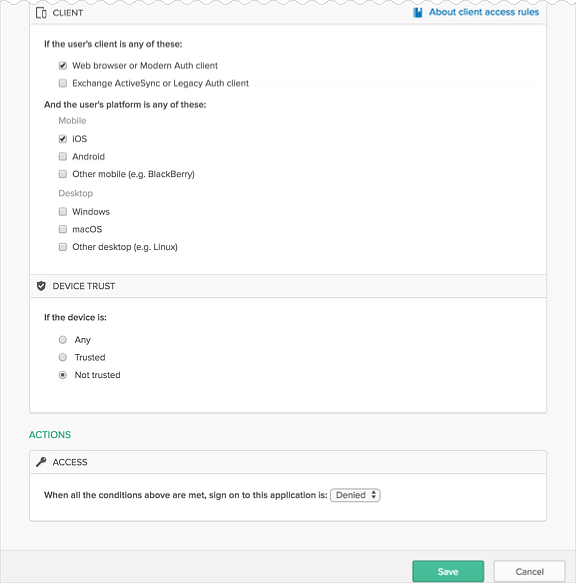Viewport: 576px width, 583px height.
Task: Enable the Windows desktop checkbox
Action: [62, 212]
